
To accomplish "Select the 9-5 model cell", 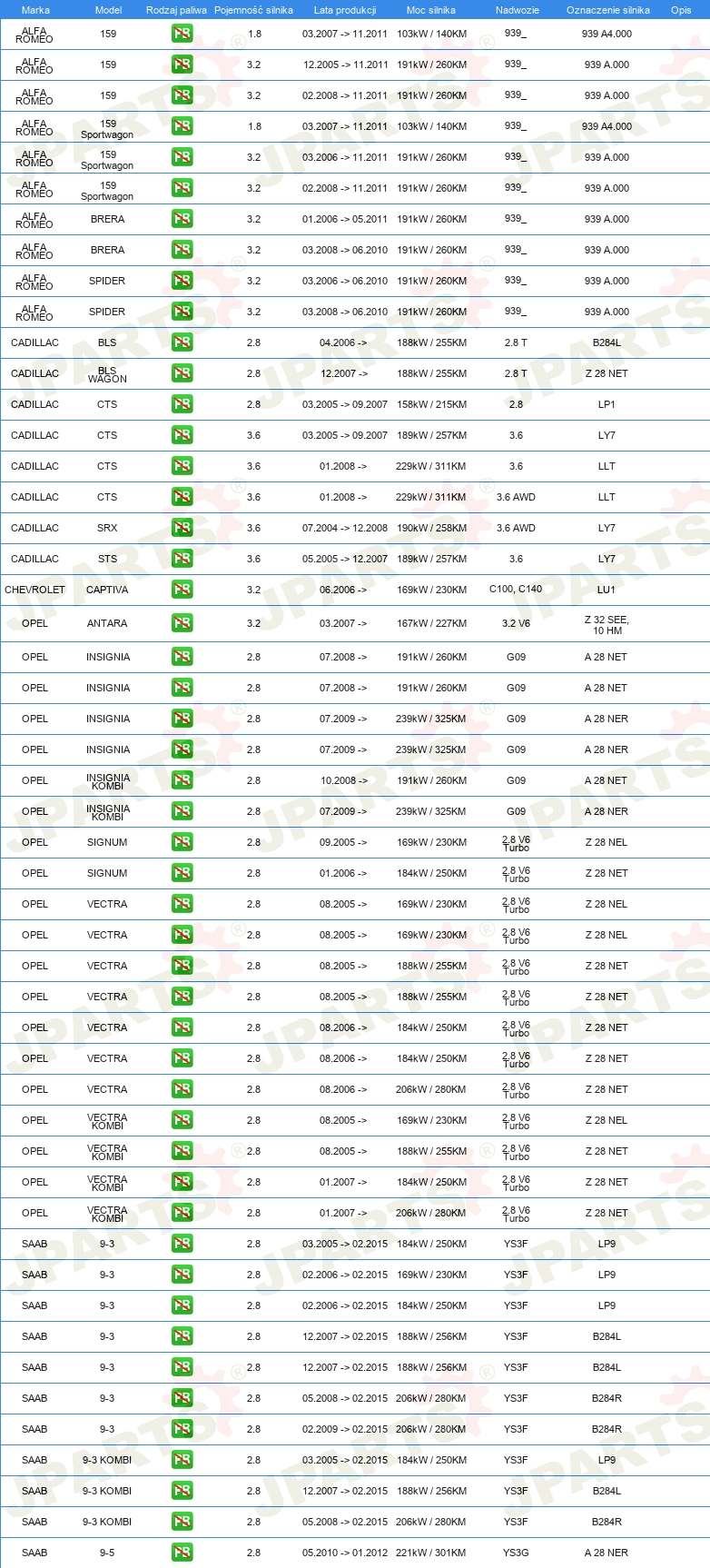I will 107,1553.
